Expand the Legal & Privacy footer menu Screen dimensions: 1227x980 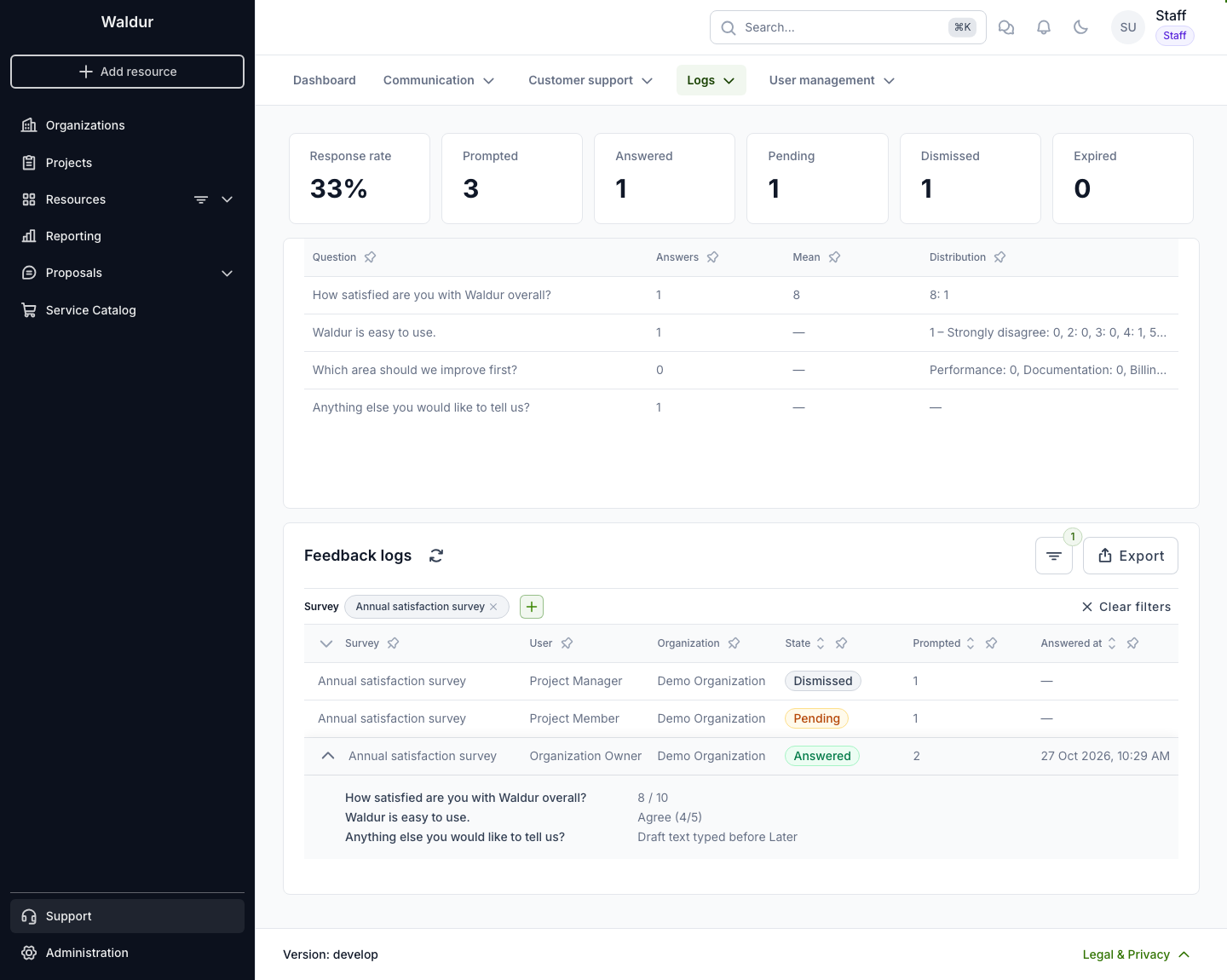point(1136,954)
